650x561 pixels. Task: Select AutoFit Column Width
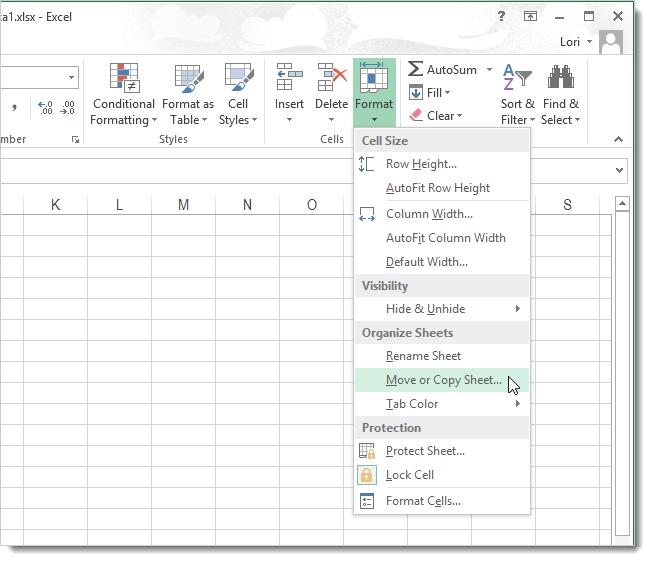point(442,238)
